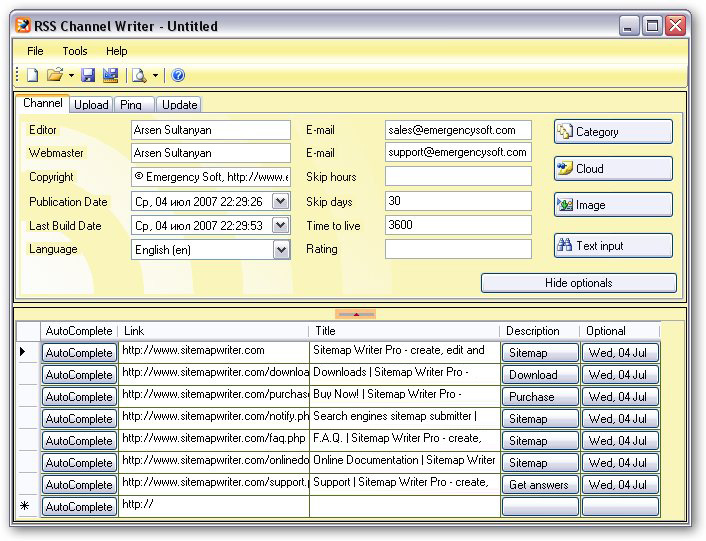Click AutoComplete in the new blank row

tap(79, 507)
